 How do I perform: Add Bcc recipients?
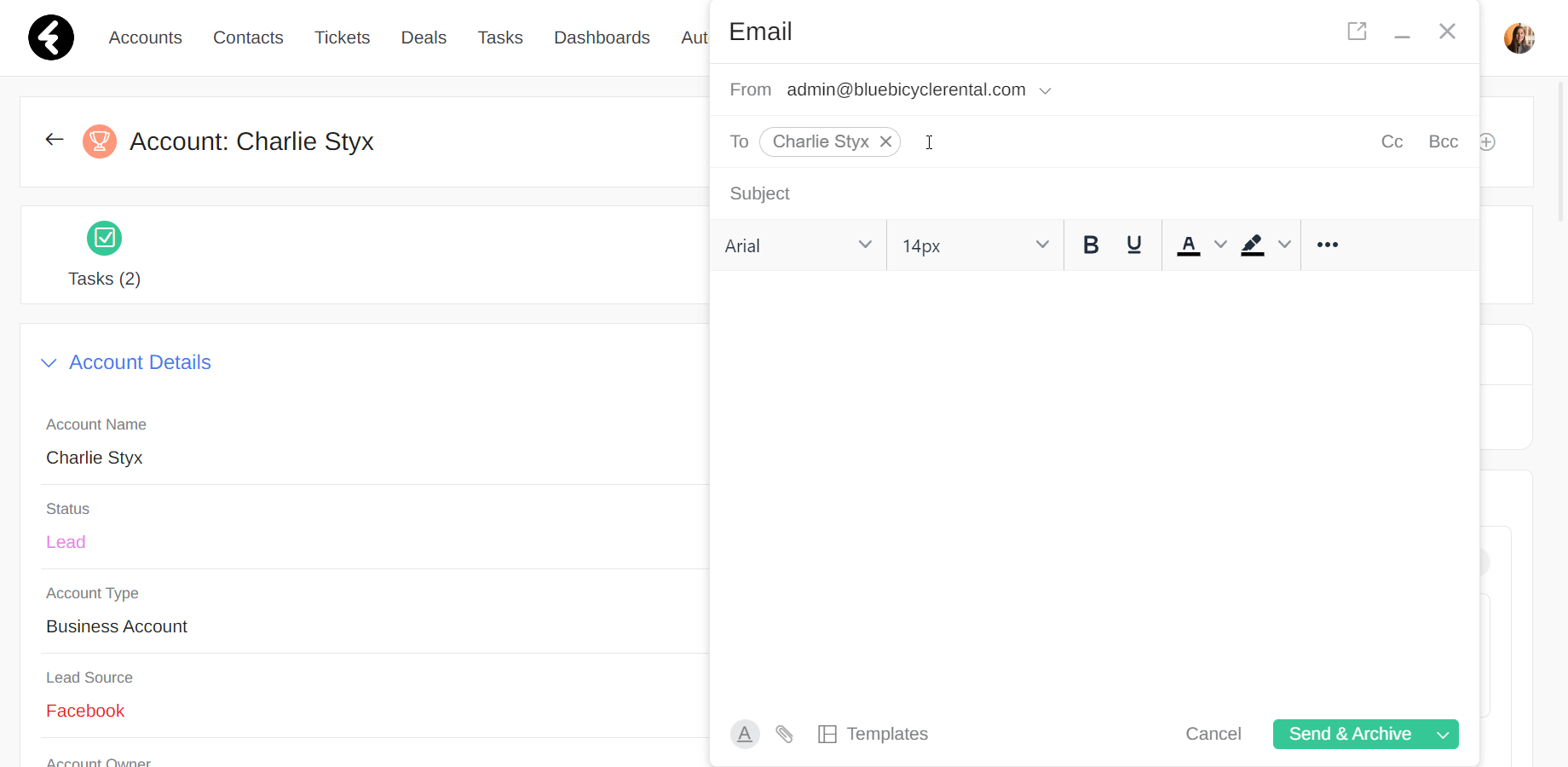coord(1444,141)
